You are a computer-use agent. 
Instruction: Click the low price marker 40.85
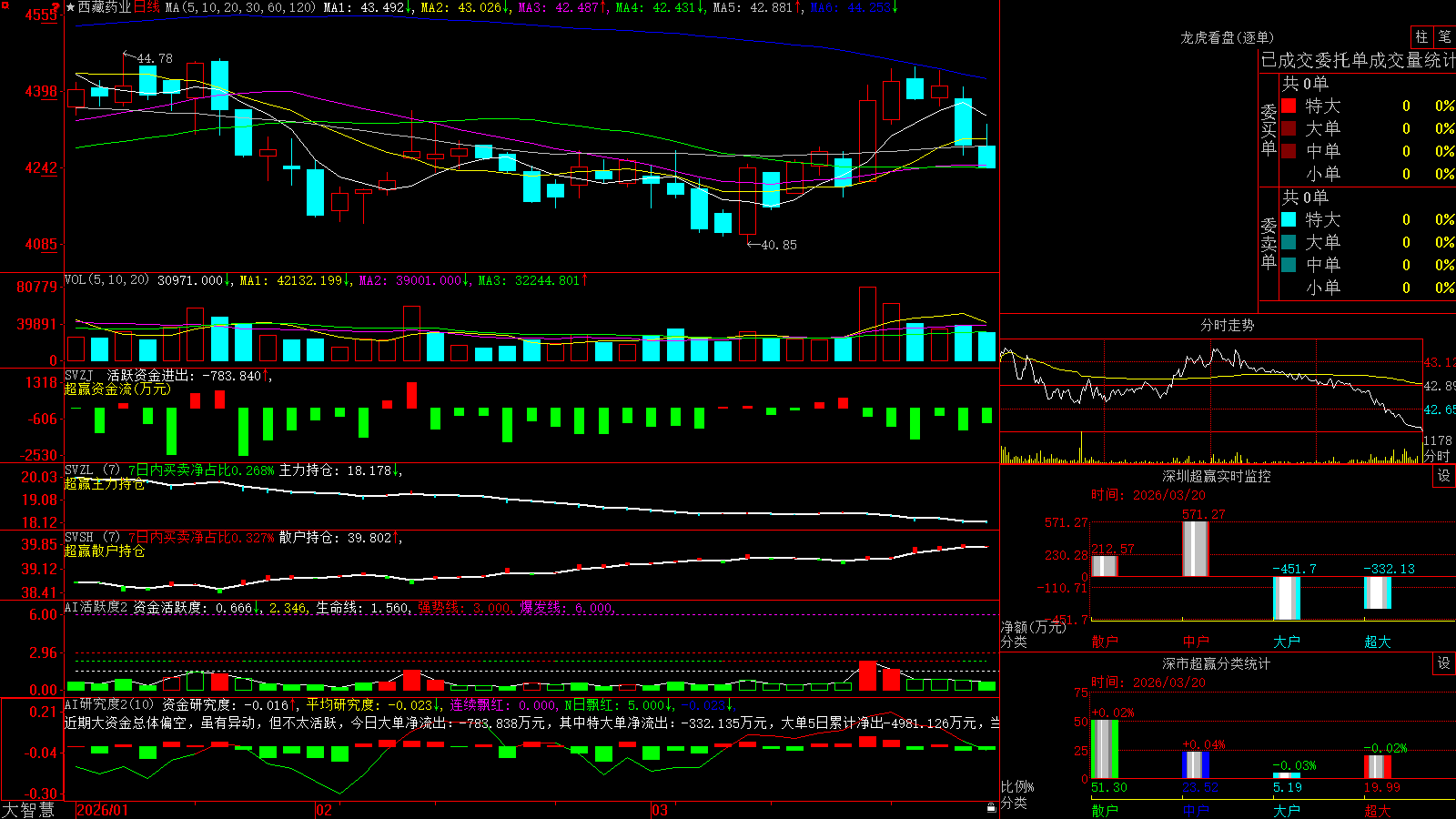[778, 245]
